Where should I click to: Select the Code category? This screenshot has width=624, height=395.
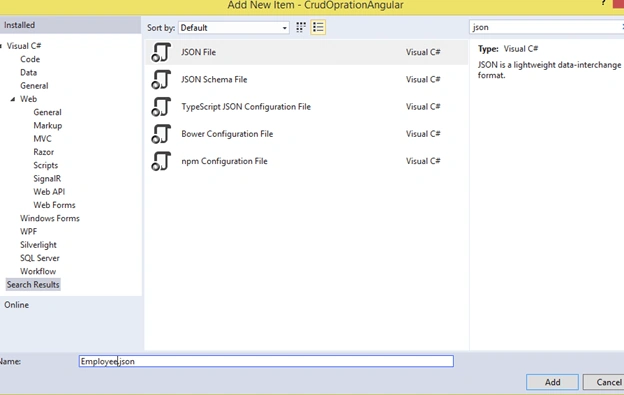point(30,59)
